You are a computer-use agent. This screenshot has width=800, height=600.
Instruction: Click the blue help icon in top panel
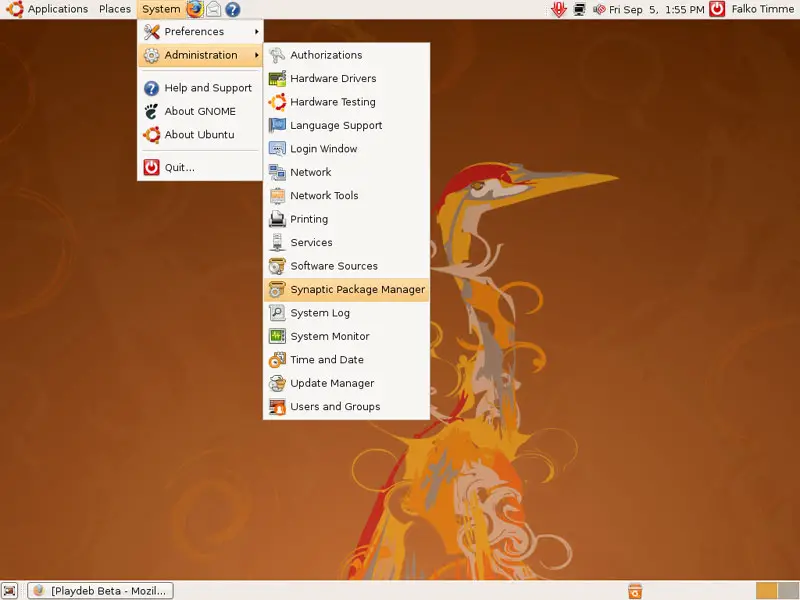[232, 9]
